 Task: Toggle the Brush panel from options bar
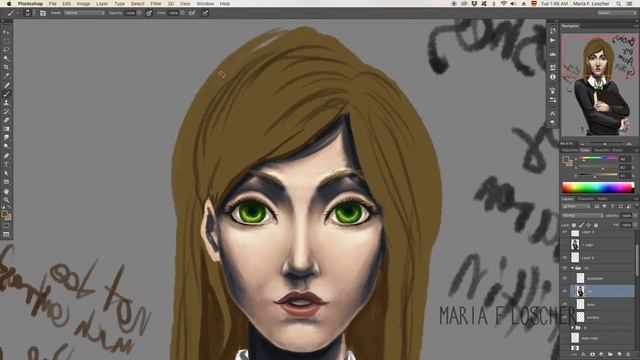coord(43,13)
